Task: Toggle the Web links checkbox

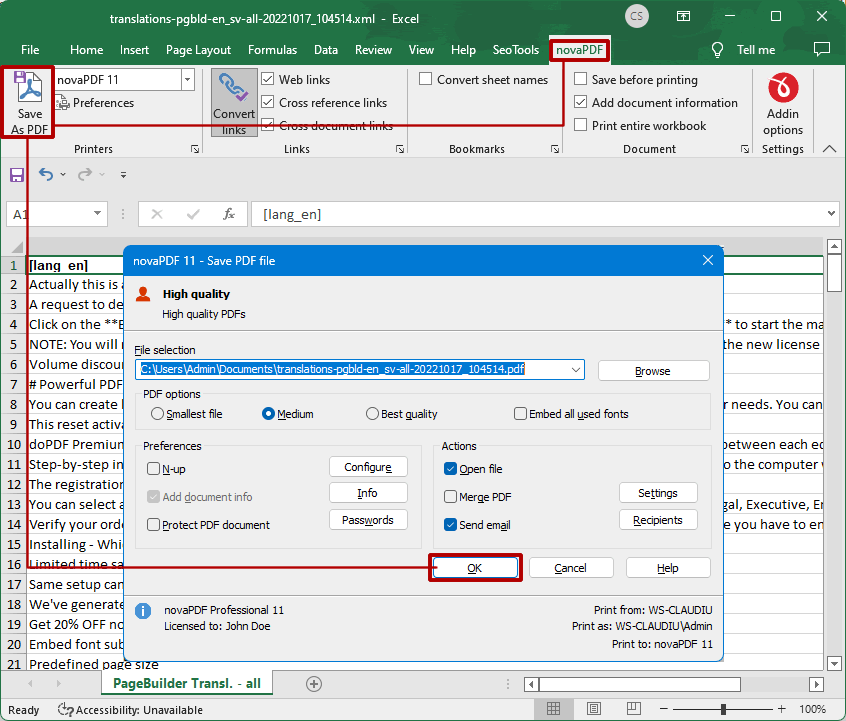Action: (268, 79)
